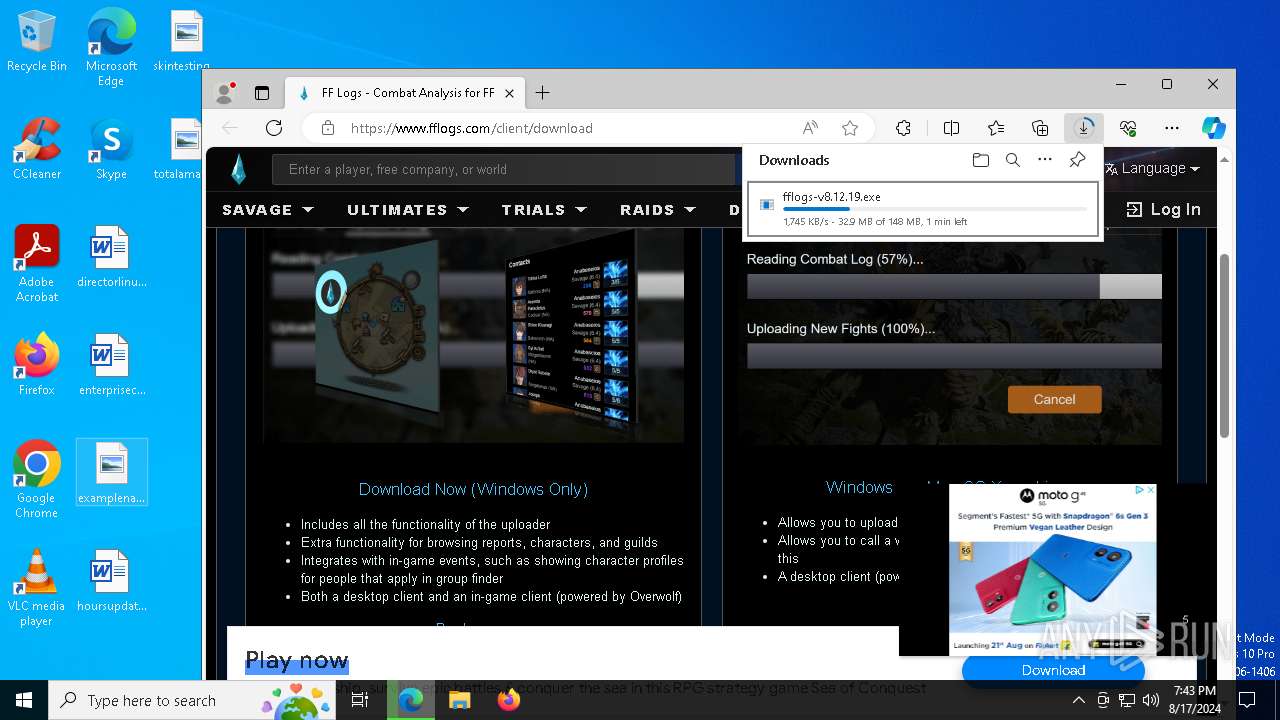Screen dimensions: 1280x720
Task: Open the Edge profile icon
Action: 225,93
